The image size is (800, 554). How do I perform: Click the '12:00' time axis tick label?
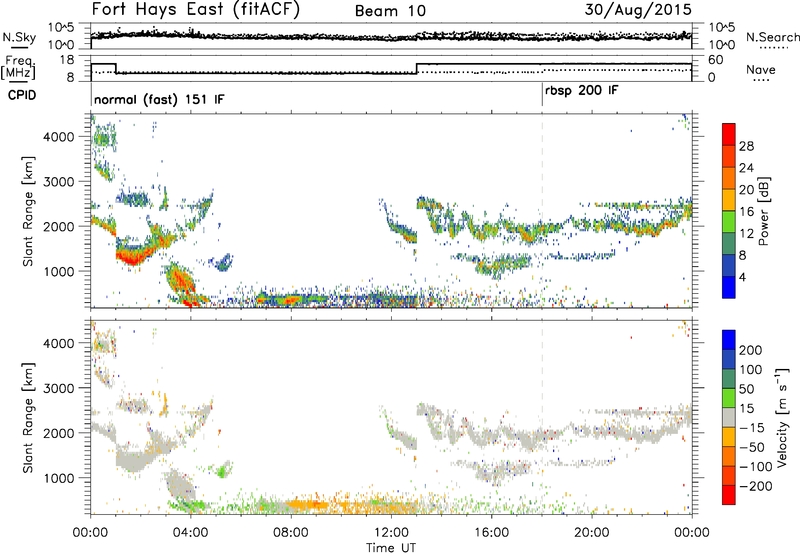tap(391, 533)
